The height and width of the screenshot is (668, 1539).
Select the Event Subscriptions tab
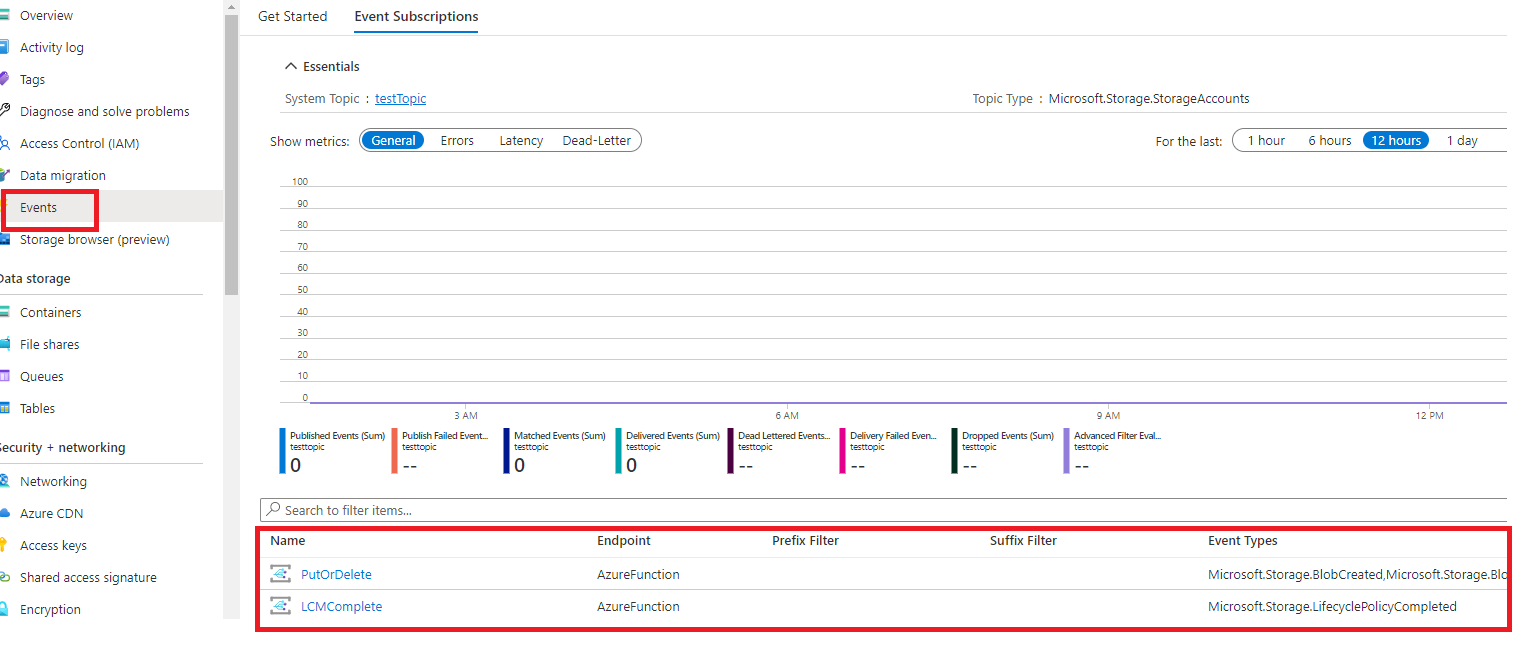[x=416, y=16]
